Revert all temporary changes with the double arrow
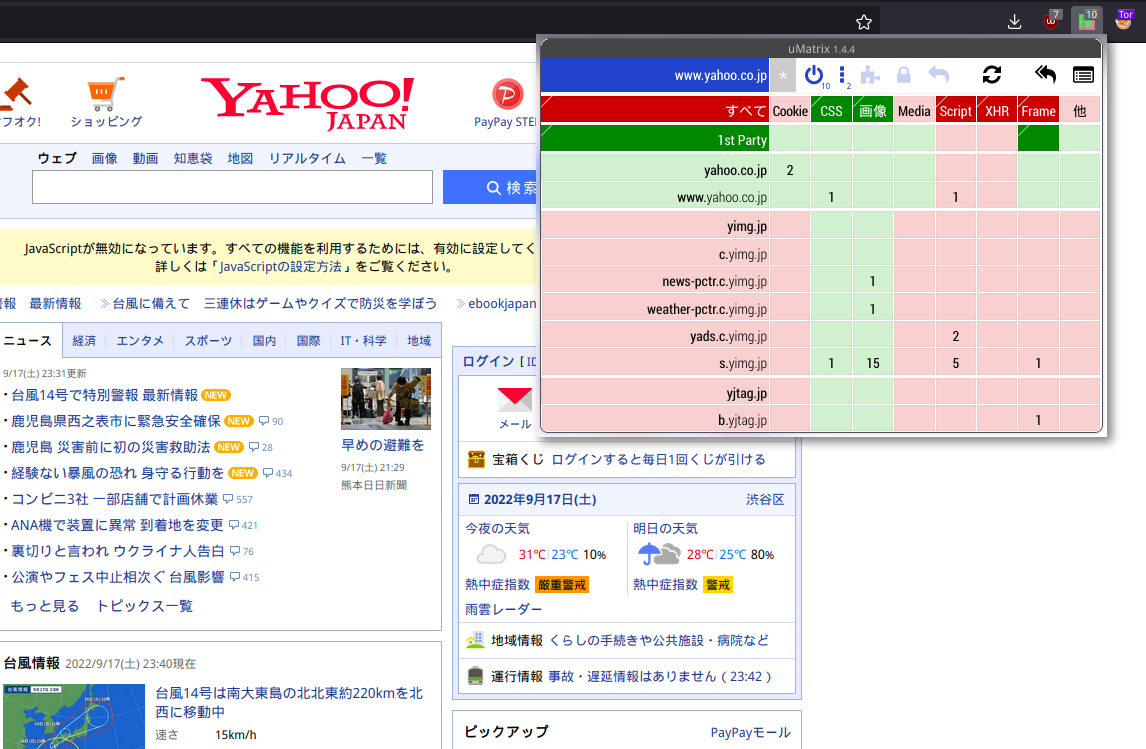Viewport: 1146px width, 749px height. (x=1046, y=75)
